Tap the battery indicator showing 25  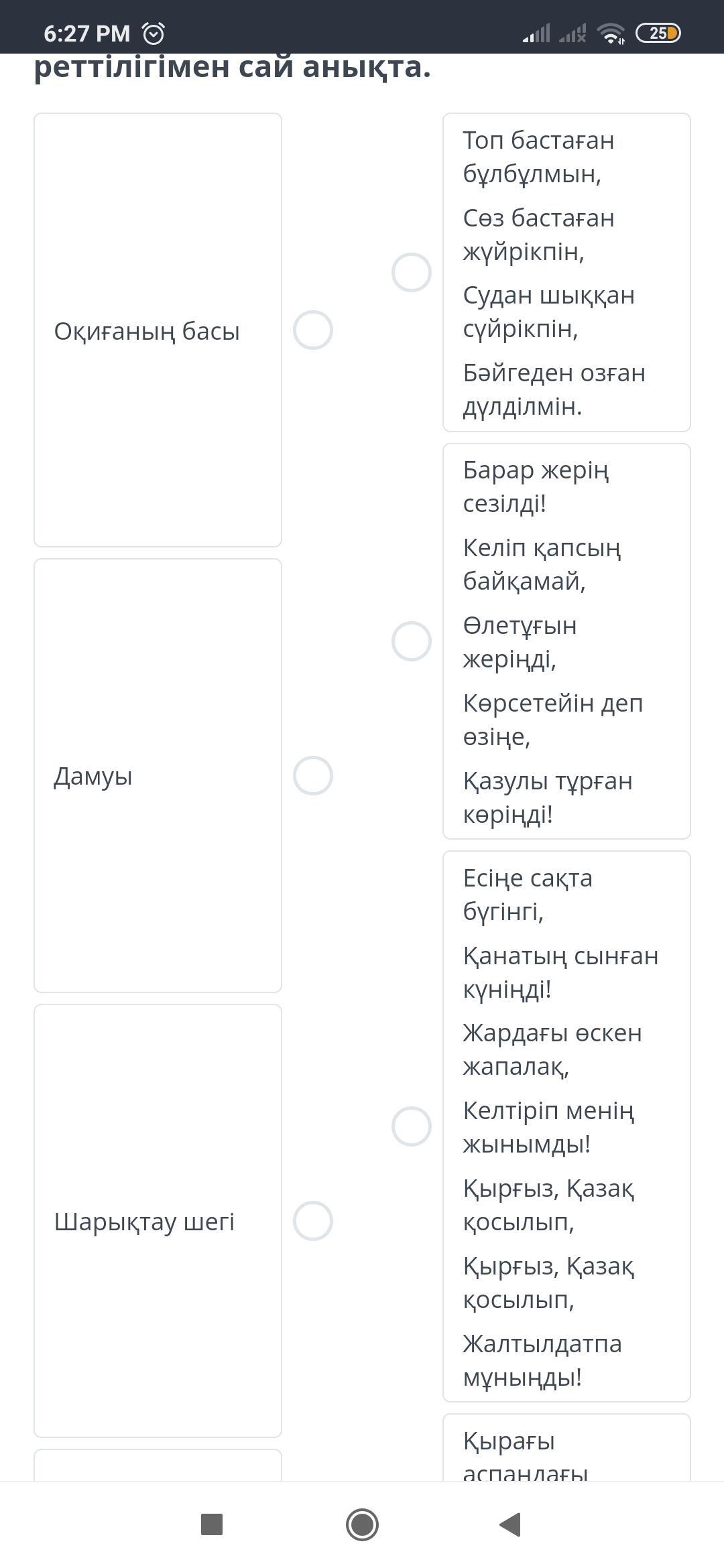(x=658, y=33)
